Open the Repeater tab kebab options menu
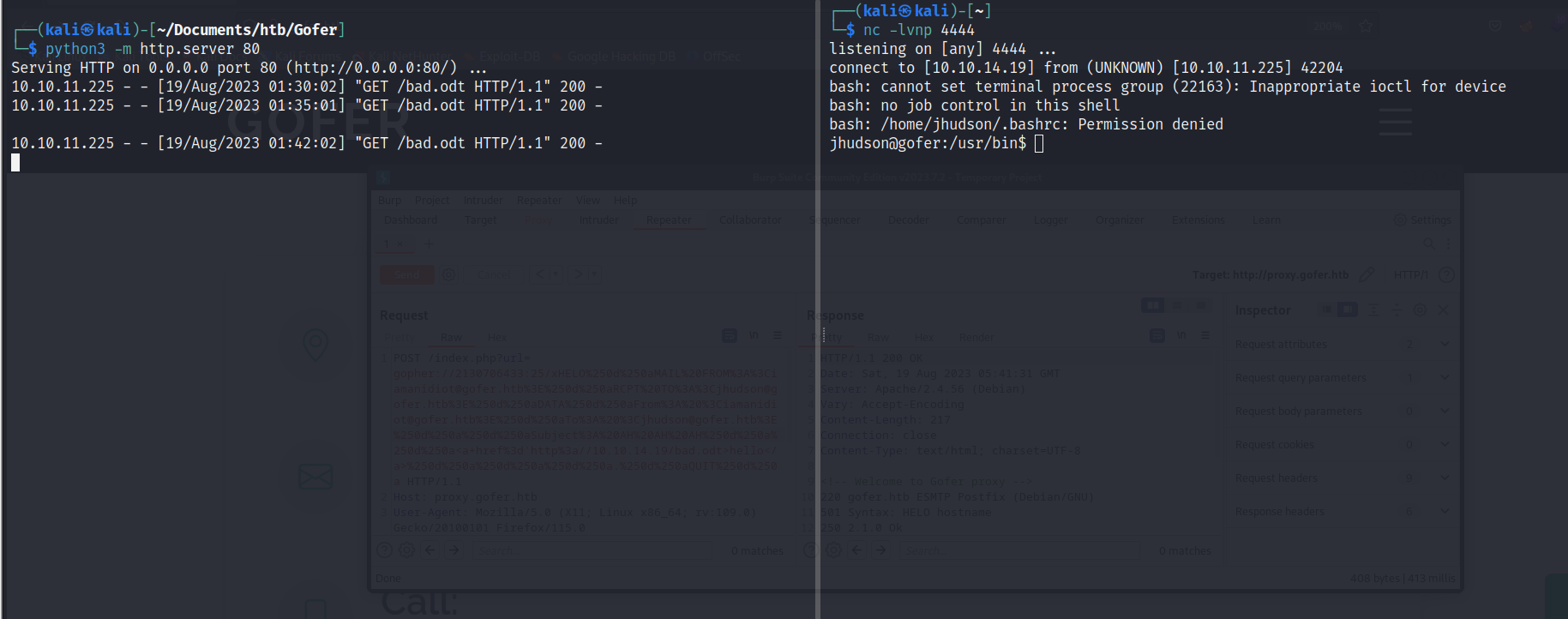The width and height of the screenshot is (1568, 619). [1448, 243]
